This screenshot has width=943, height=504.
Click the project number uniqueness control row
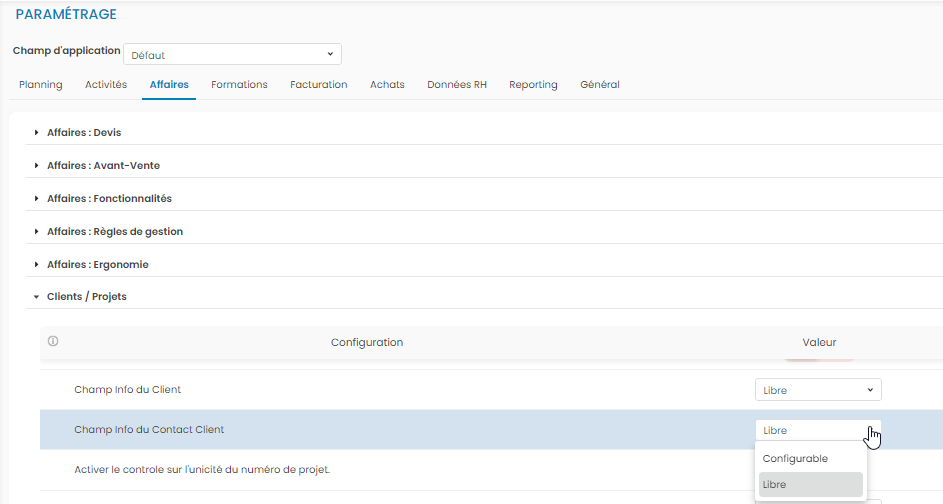click(x=202, y=469)
